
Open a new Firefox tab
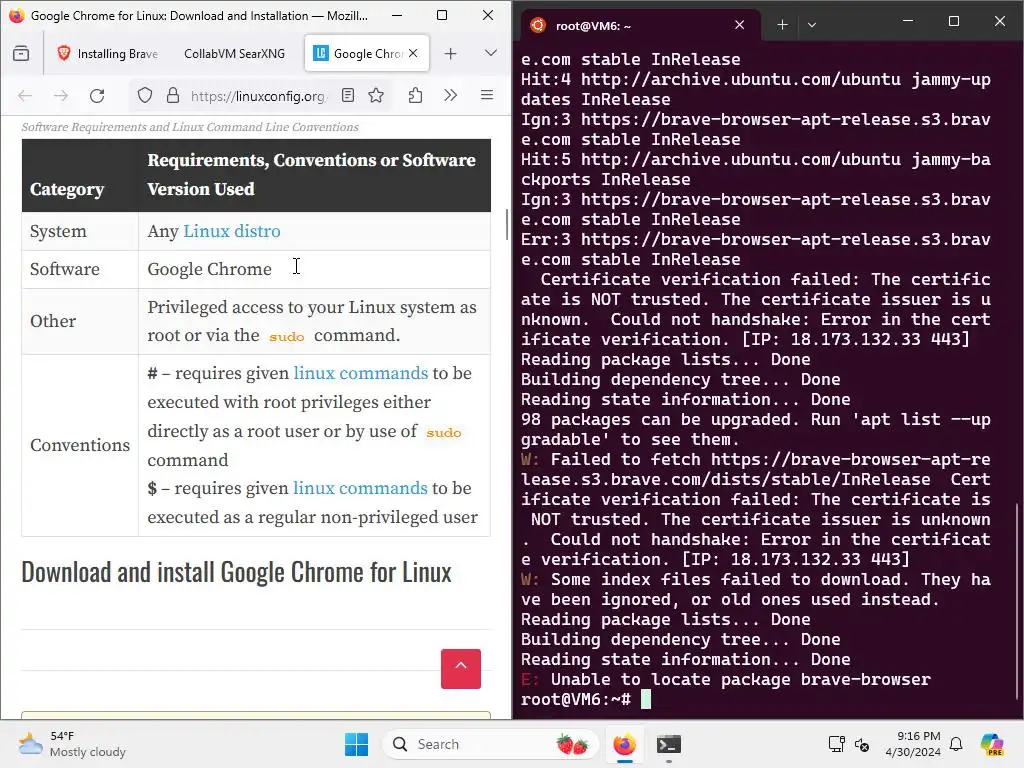pos(451,54)
